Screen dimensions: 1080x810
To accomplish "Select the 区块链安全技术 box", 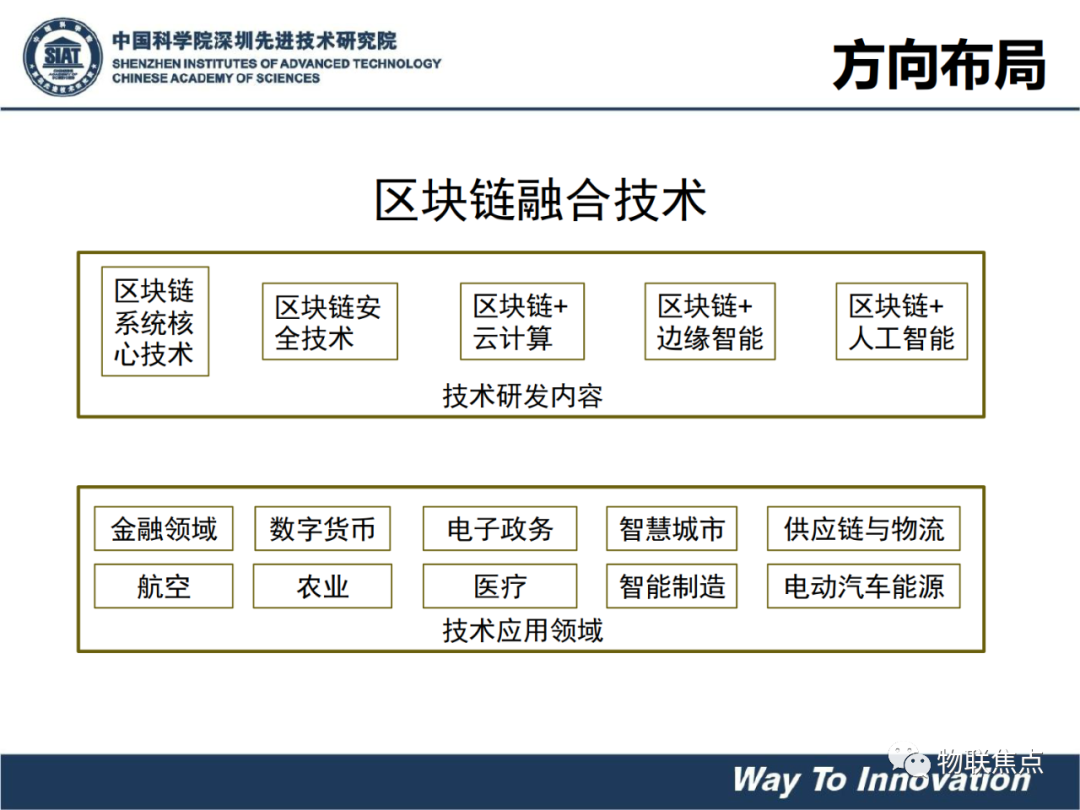I will 330,322.
